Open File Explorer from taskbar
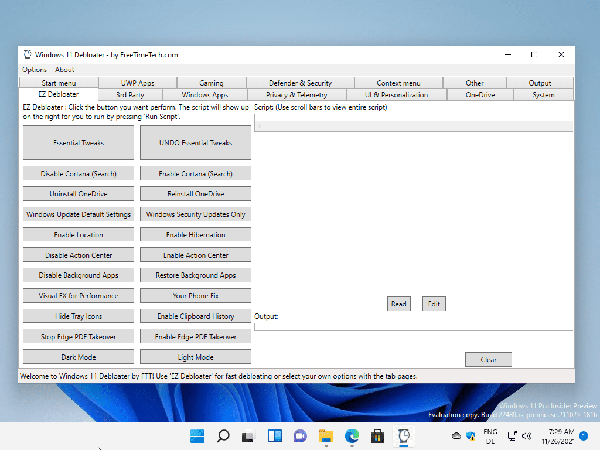The width and height of the screenshot is (600, 450). tap(326, 435)
